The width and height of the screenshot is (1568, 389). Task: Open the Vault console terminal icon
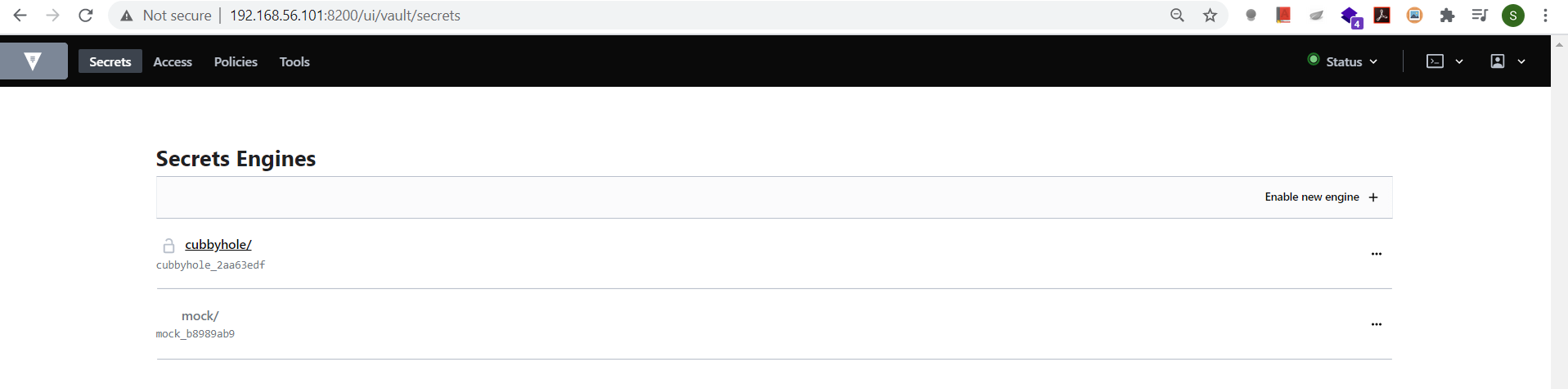click(x=1435, y=61)
